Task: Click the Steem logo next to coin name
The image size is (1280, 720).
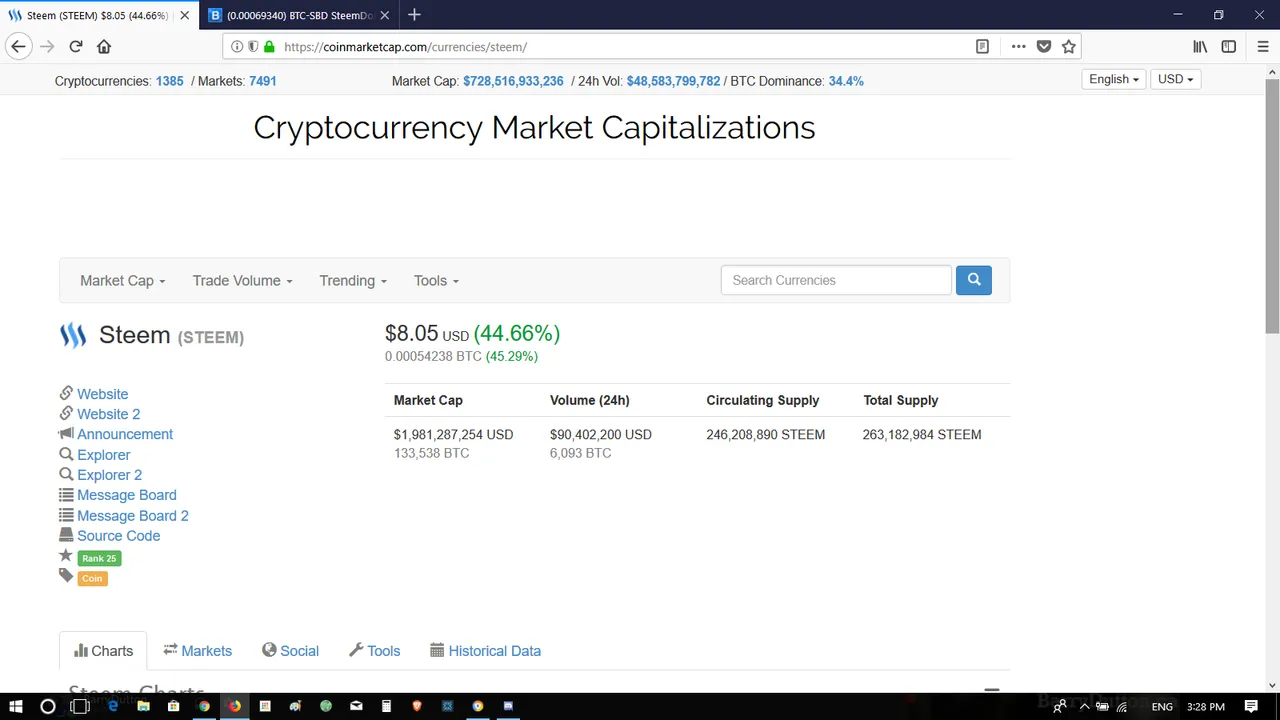Action: [73, 336]
